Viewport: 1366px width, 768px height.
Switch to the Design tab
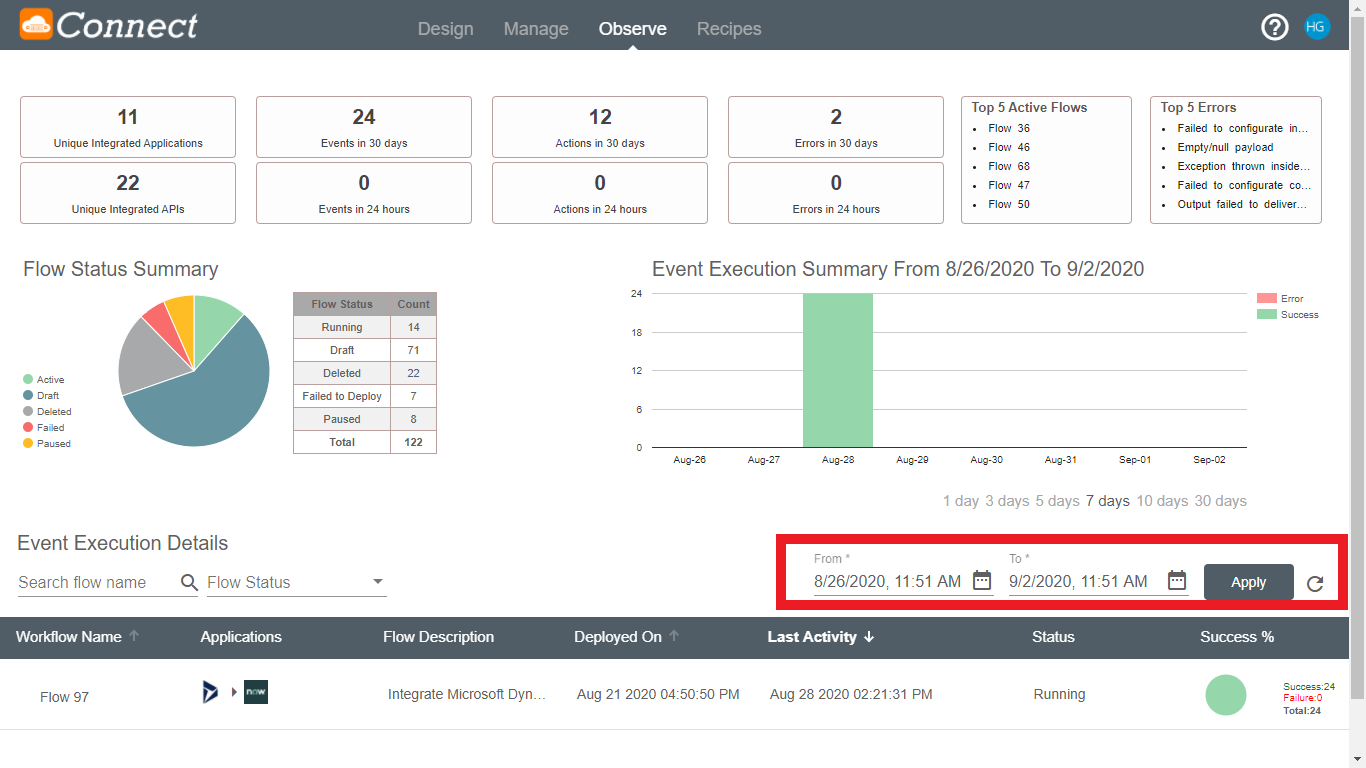[445, 29]
